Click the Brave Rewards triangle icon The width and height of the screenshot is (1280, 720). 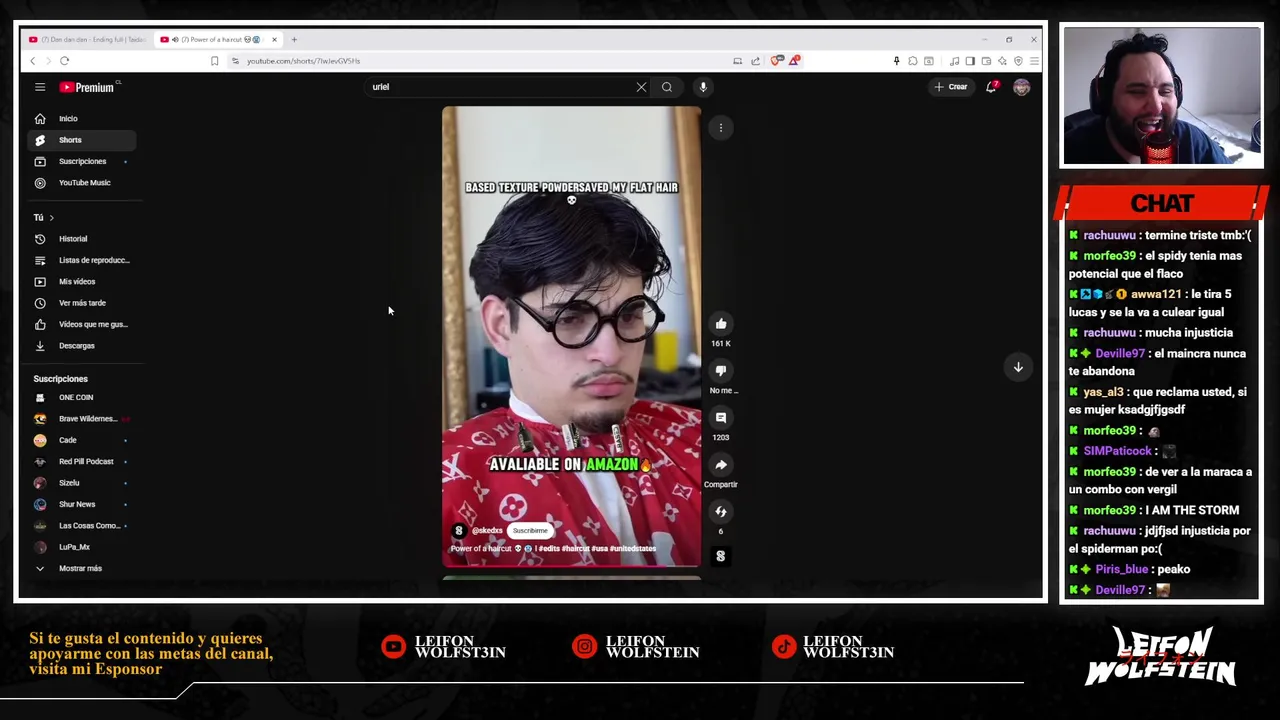pyautogui.click(x=794, y=61)
